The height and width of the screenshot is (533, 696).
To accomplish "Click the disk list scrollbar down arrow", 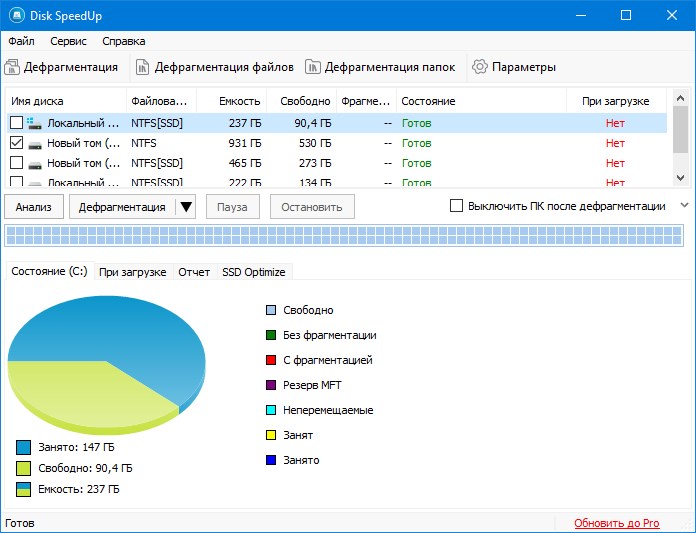I will pyautogui.click(x=680, y=178).
